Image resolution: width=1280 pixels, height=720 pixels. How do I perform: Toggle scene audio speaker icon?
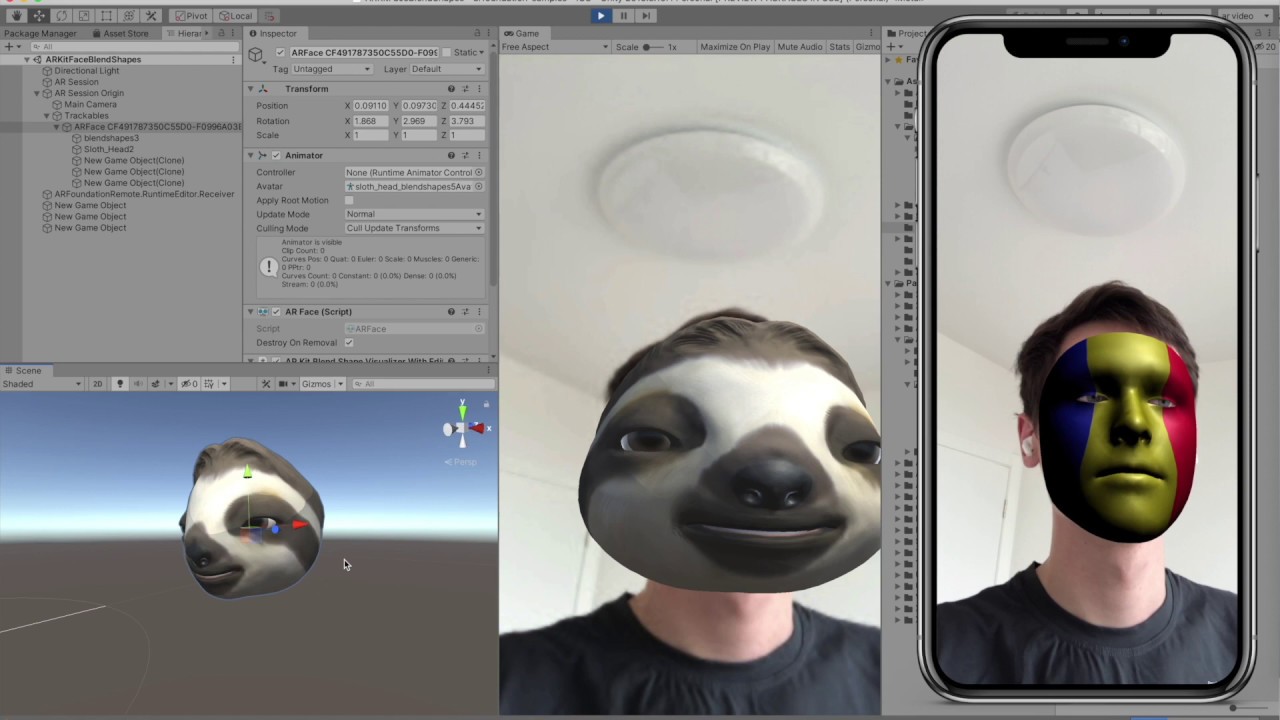coord(138,384)
